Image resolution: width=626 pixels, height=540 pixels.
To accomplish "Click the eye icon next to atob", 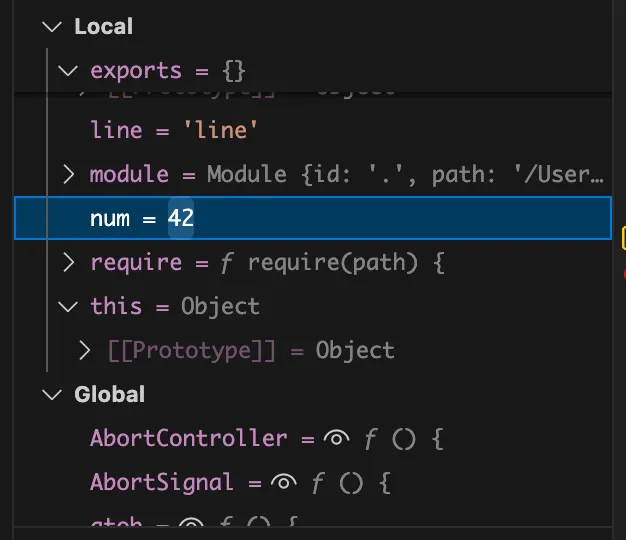I will tap(191, 523).
